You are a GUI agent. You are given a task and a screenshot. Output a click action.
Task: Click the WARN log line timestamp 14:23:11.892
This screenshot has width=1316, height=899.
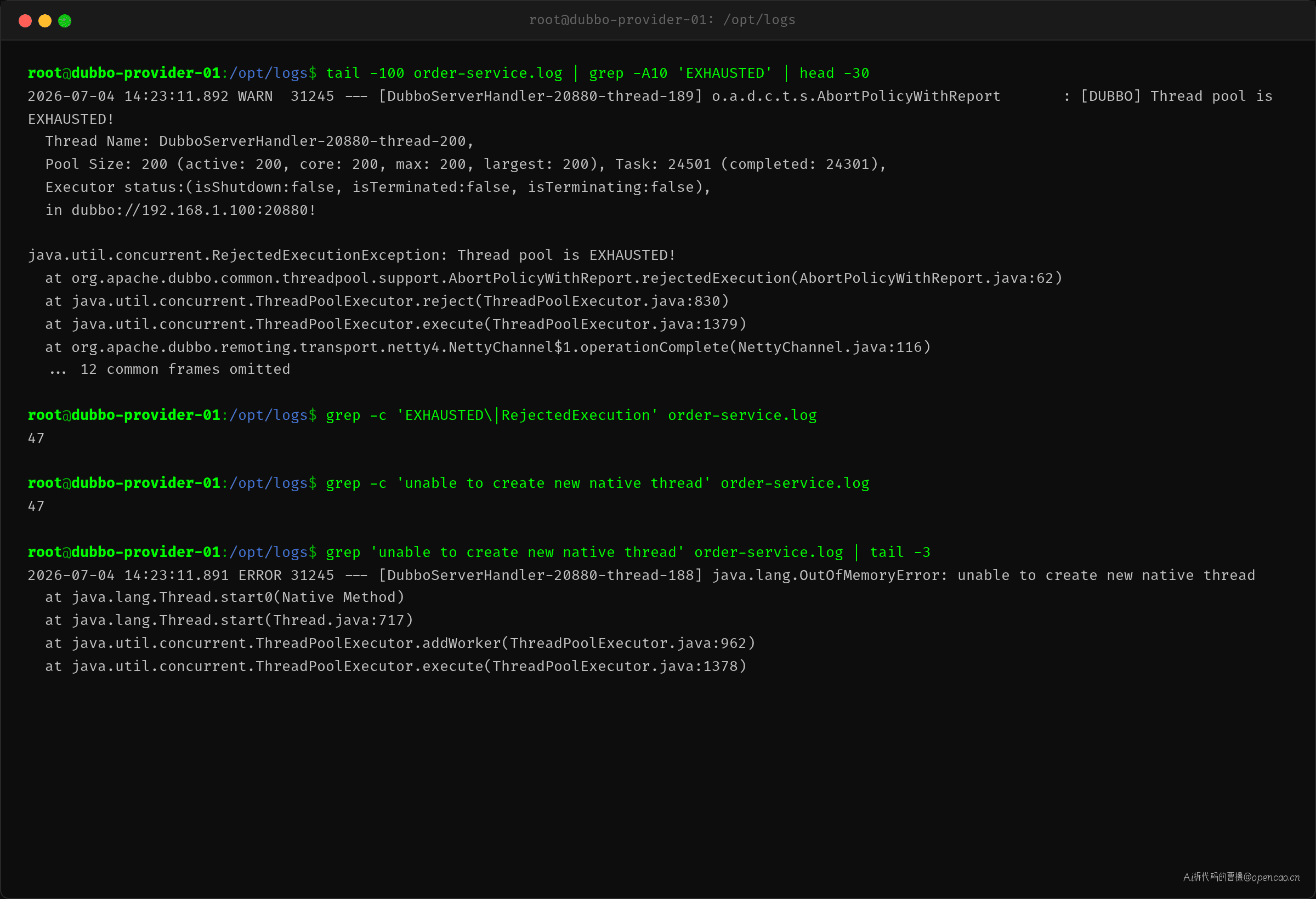tap(176, 96)
